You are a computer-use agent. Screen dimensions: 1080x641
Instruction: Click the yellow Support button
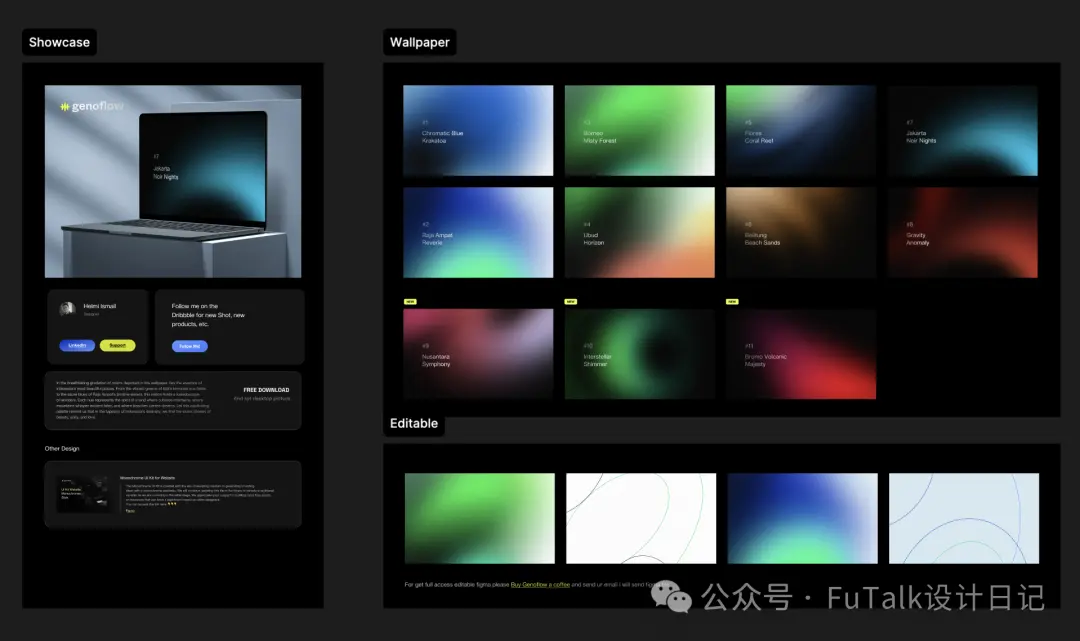(x=117, y=346)
